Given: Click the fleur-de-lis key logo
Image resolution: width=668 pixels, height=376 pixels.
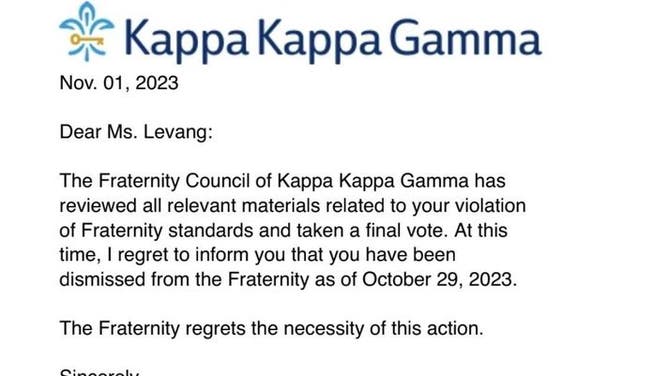Looking at the screenshot, I should 87,32.
